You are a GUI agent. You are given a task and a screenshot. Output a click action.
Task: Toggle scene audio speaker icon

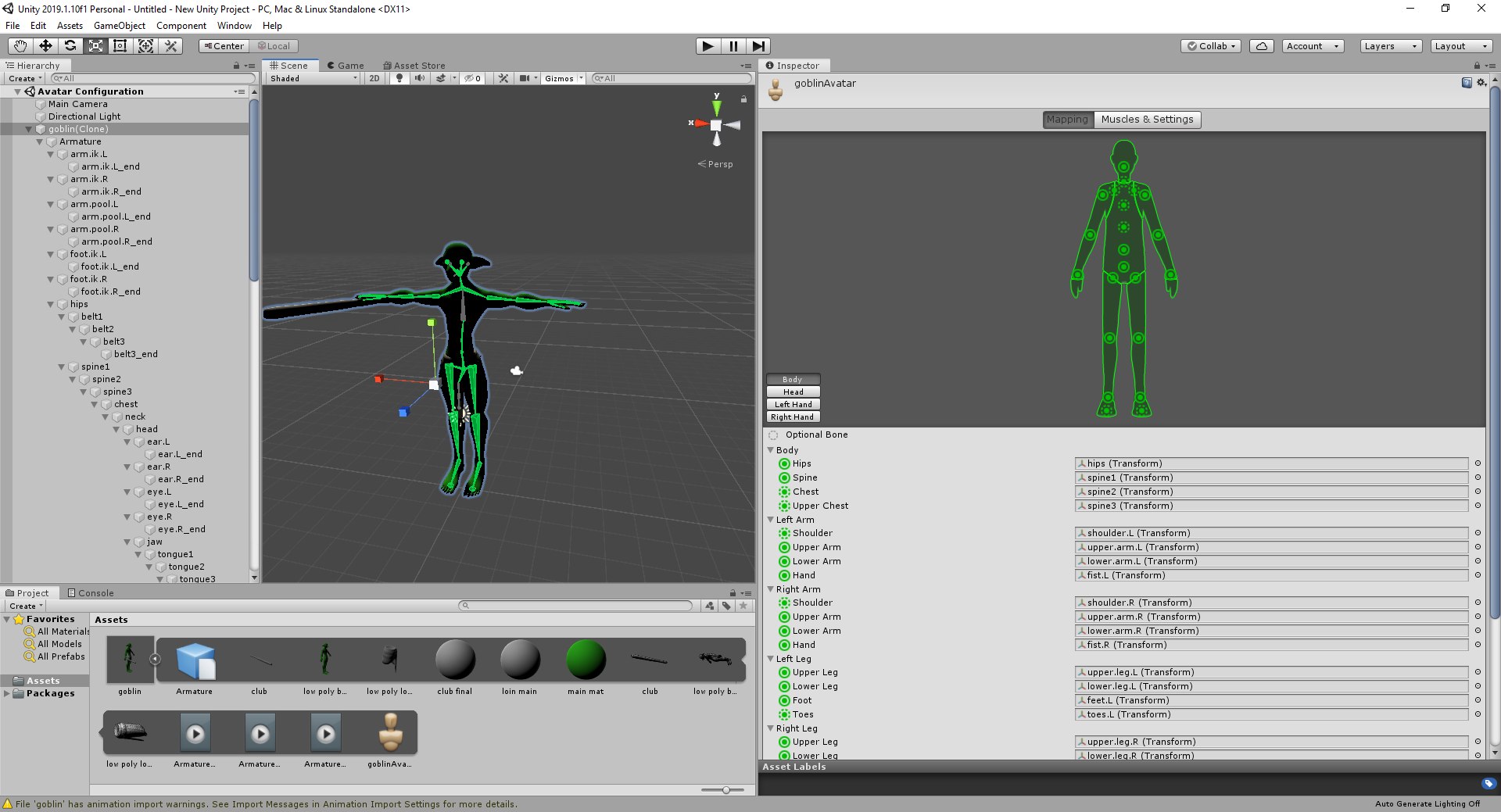click(420, 78)
